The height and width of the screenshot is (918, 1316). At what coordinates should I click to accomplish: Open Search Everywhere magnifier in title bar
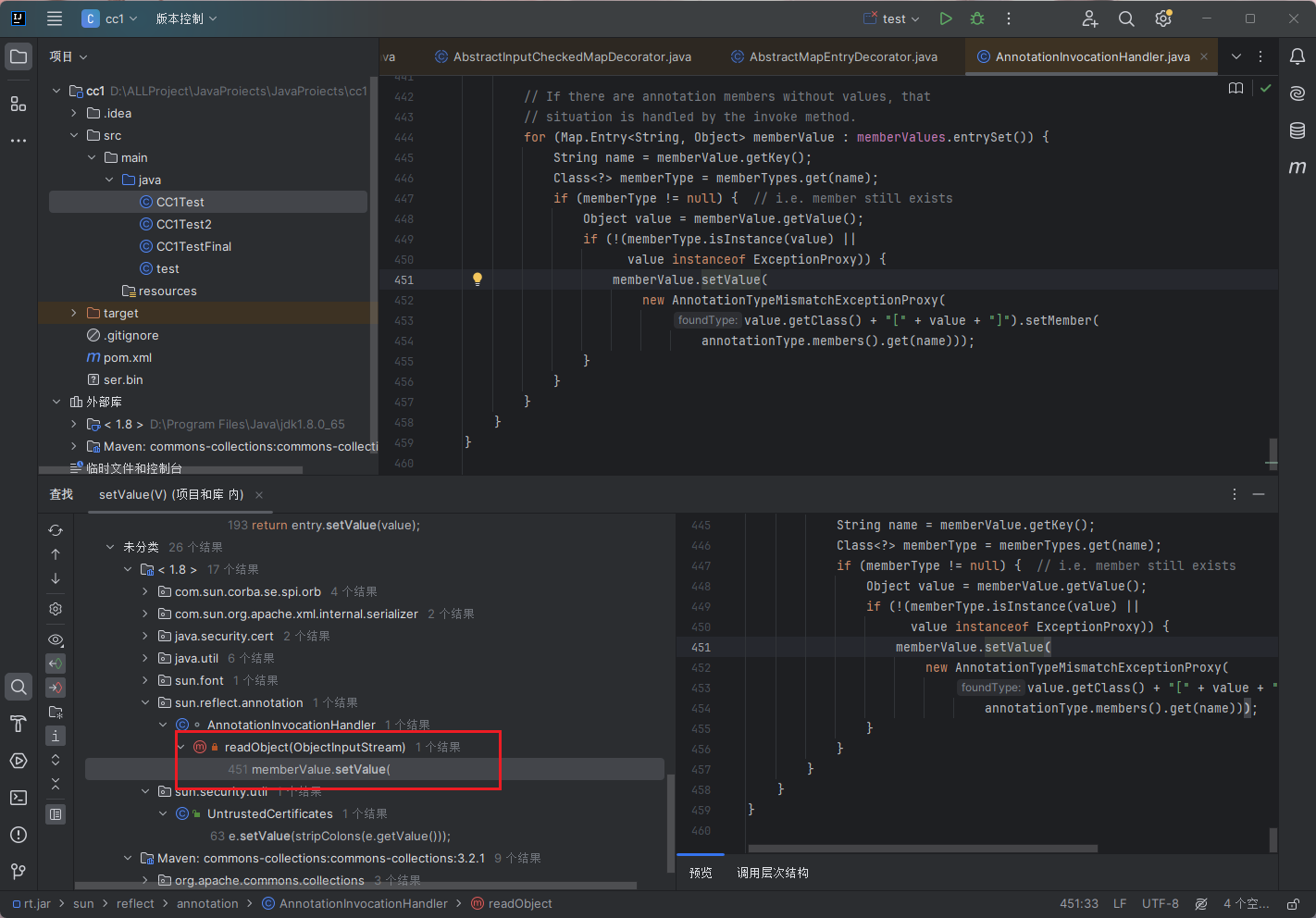point(1126,19)
